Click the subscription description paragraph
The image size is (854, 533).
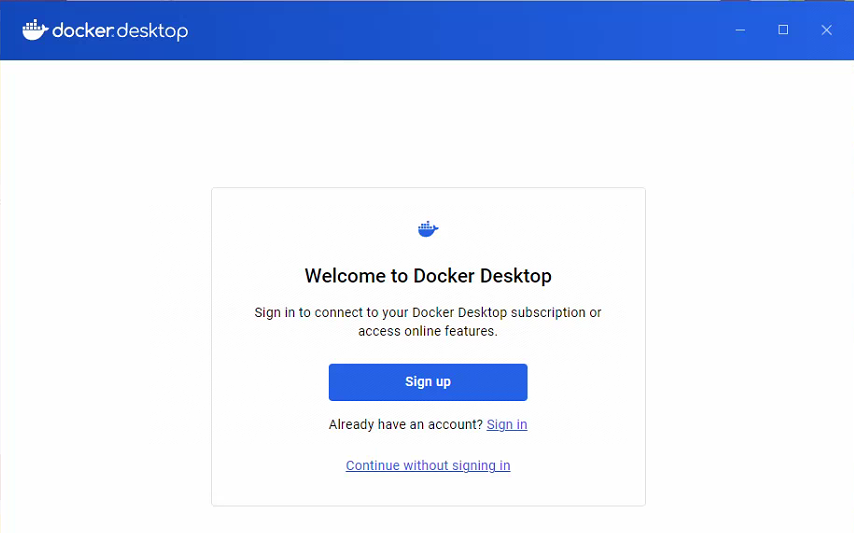tap(428, 322)
